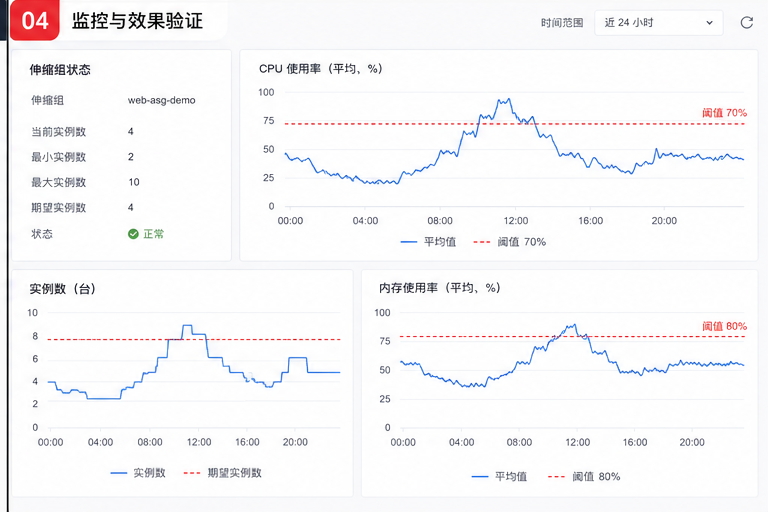
Task: Click the 08:00 tick on memory chart axis
Action: click(519, 442)
